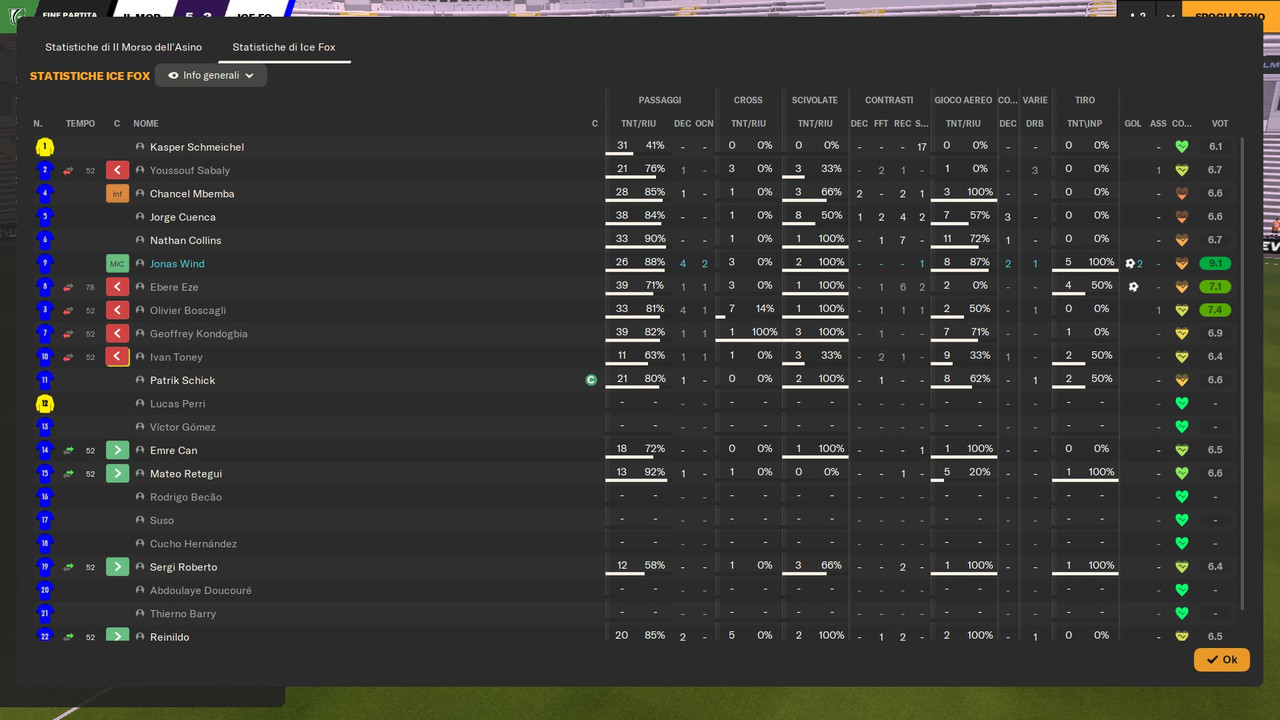The width and height of the screenshot is (1280, 720).
Task: Click the red substituted-off arrow for Geoffrey Kondogbia
Action: [118, 334]
